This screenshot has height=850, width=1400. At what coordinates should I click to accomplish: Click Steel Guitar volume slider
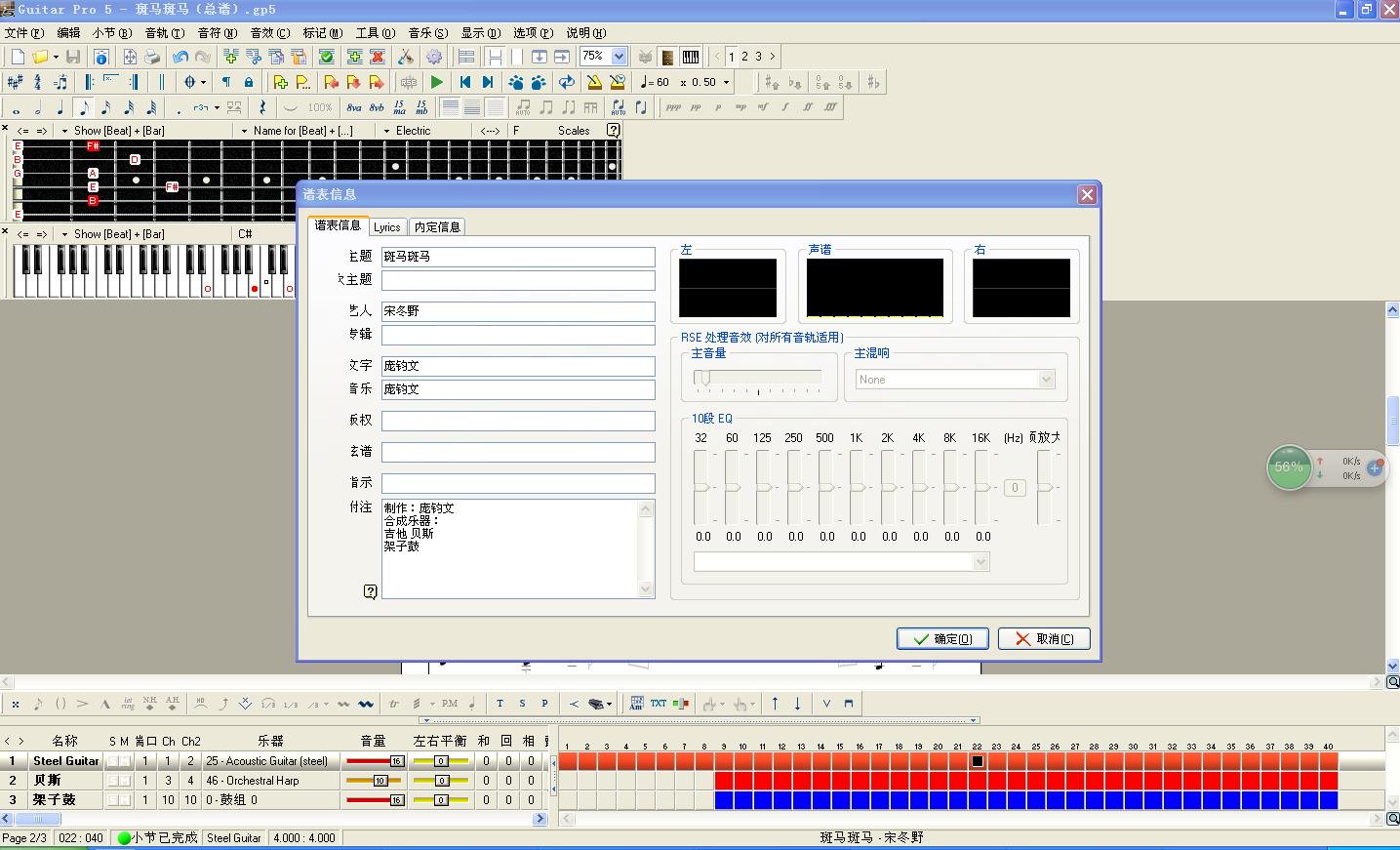376,761
